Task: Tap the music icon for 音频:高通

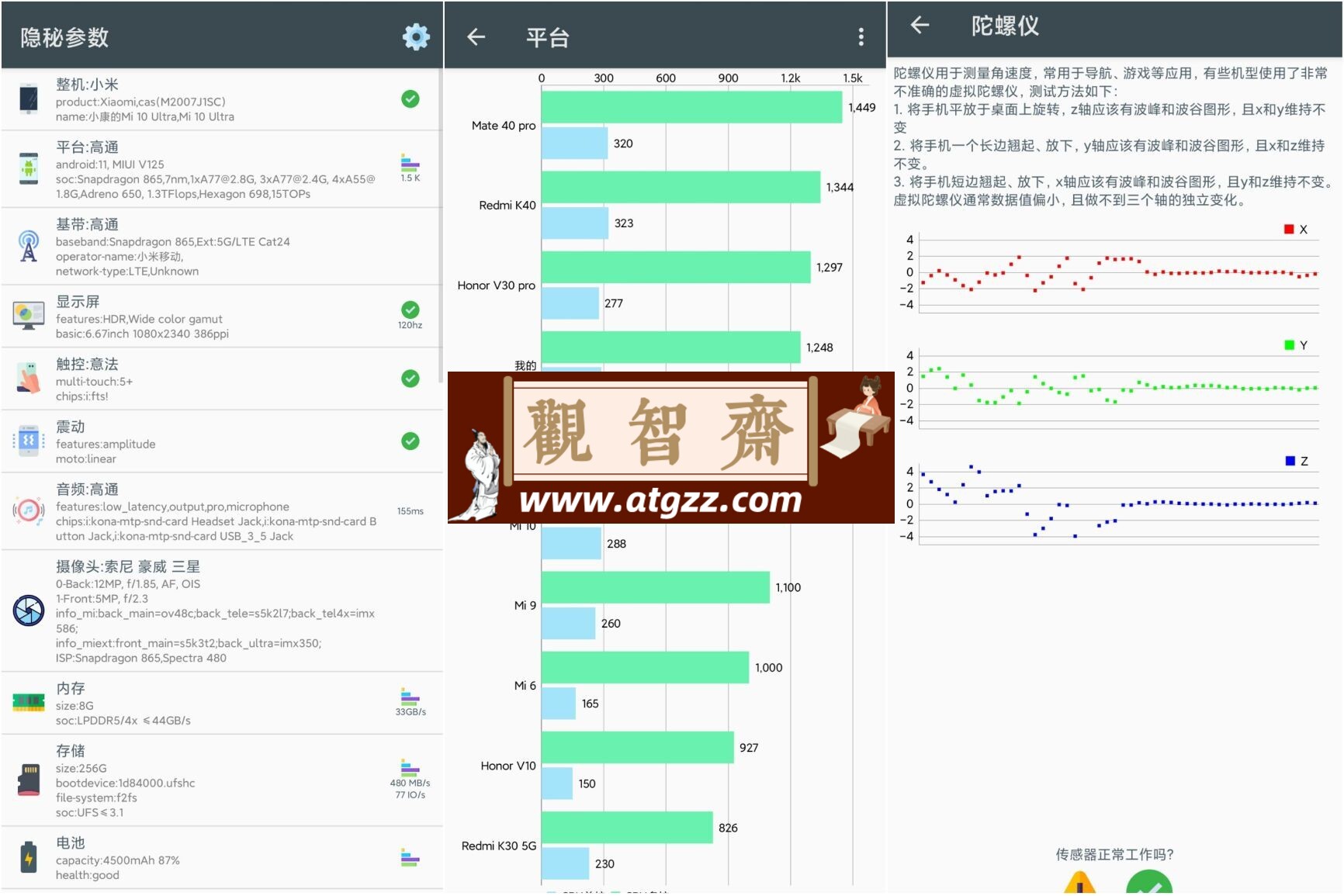Action: click(29, 510)
